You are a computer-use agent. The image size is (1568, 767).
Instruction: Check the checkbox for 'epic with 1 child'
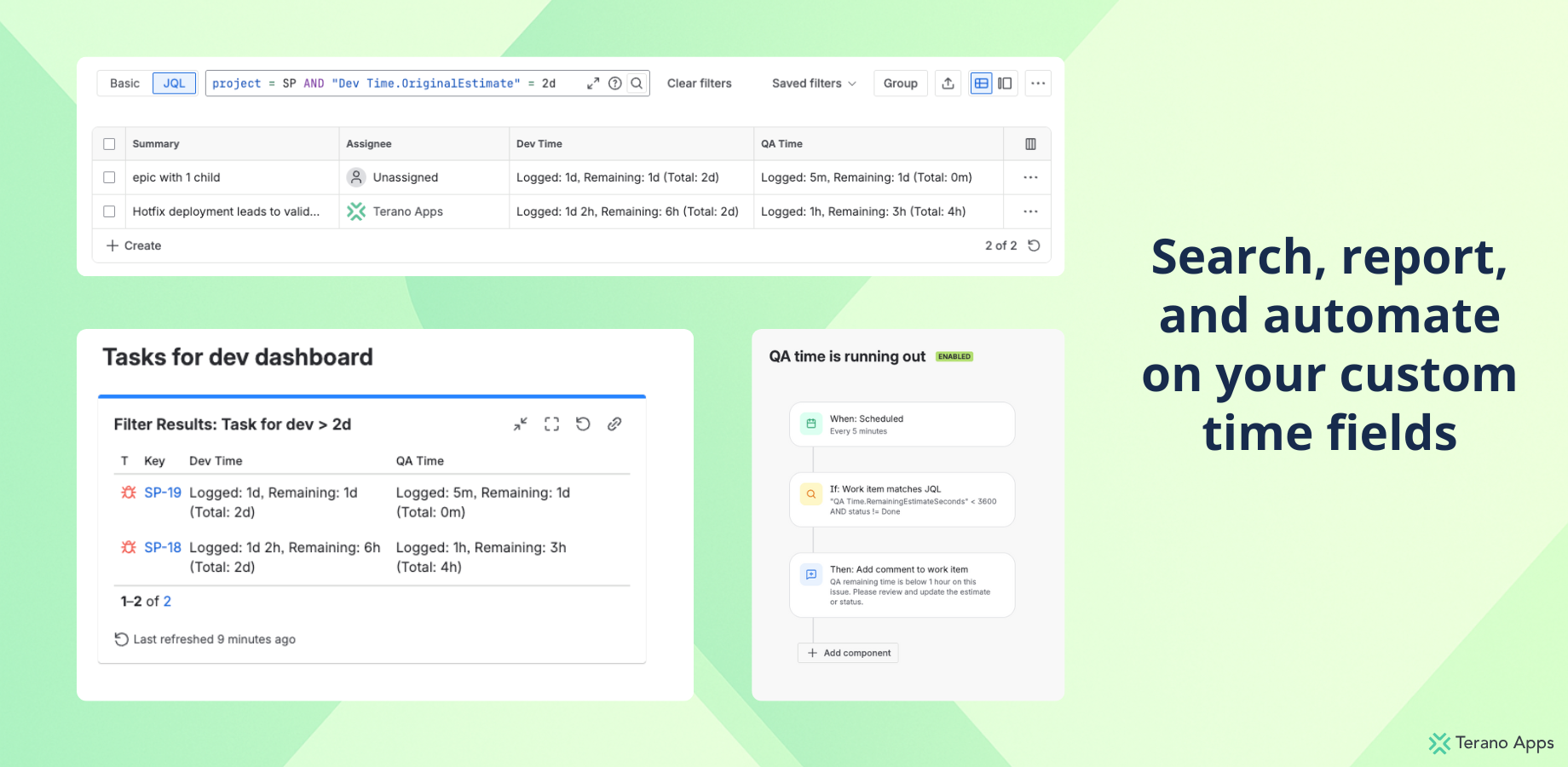coord(109,177)
